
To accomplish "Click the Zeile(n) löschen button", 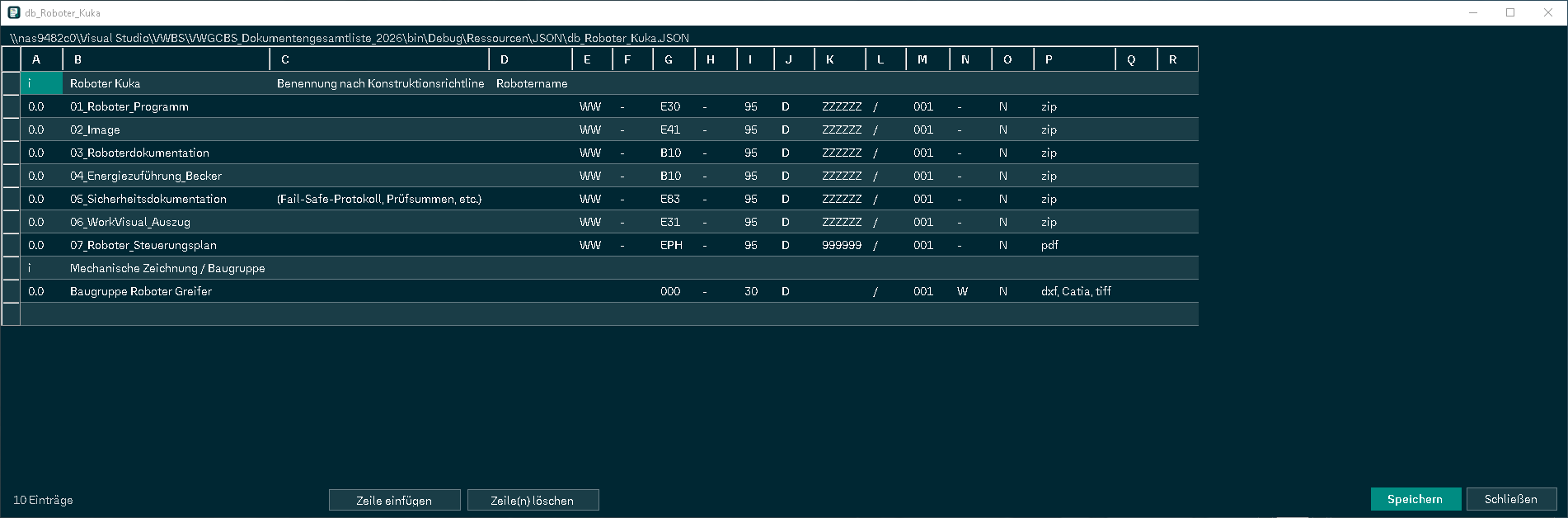I will 533,500.
